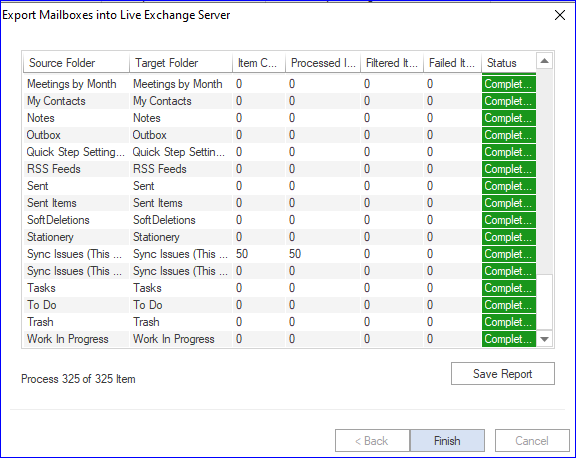The image size is (576, 458).
Task: Click the Cancel button
Action: 532,440
